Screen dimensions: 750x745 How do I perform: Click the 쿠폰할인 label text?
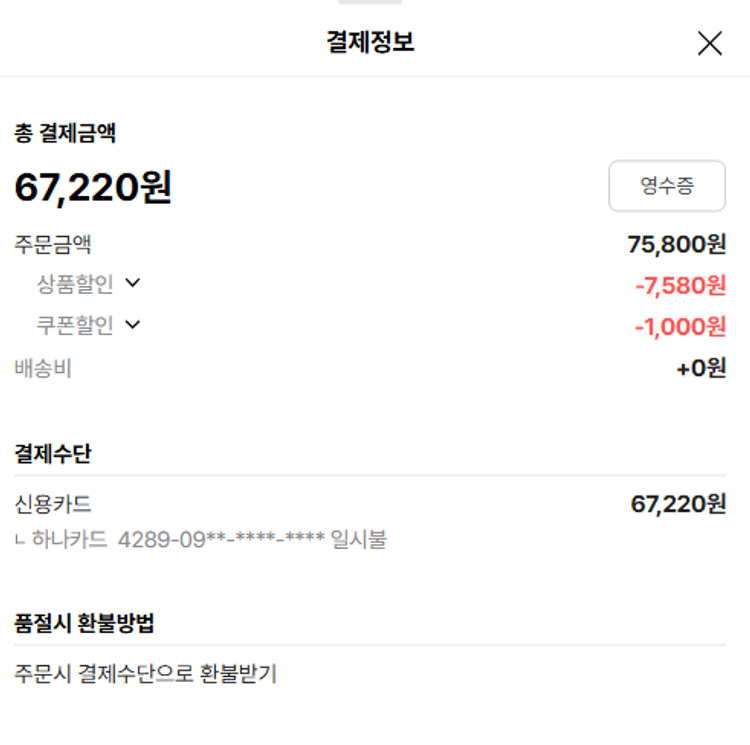[75, 325]
